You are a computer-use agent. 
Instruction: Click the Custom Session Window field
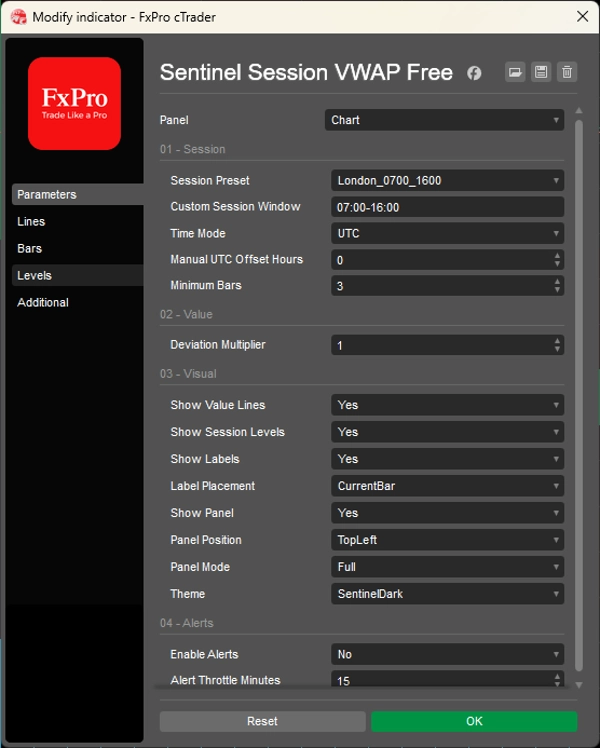click(x=447, y=208)
